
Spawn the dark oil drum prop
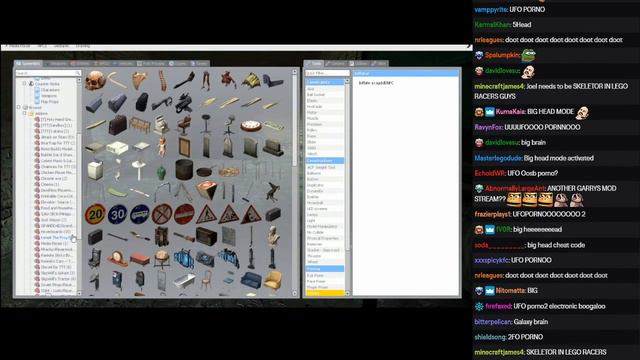pos(184,169)
